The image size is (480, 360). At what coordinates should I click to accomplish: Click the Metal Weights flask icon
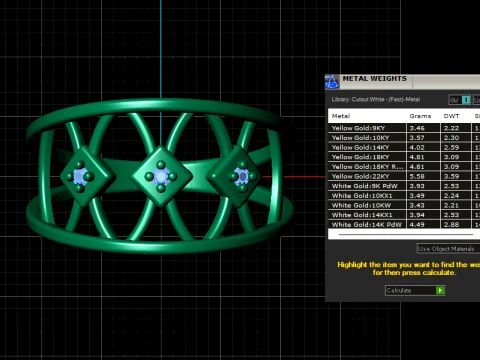(332, 82)
